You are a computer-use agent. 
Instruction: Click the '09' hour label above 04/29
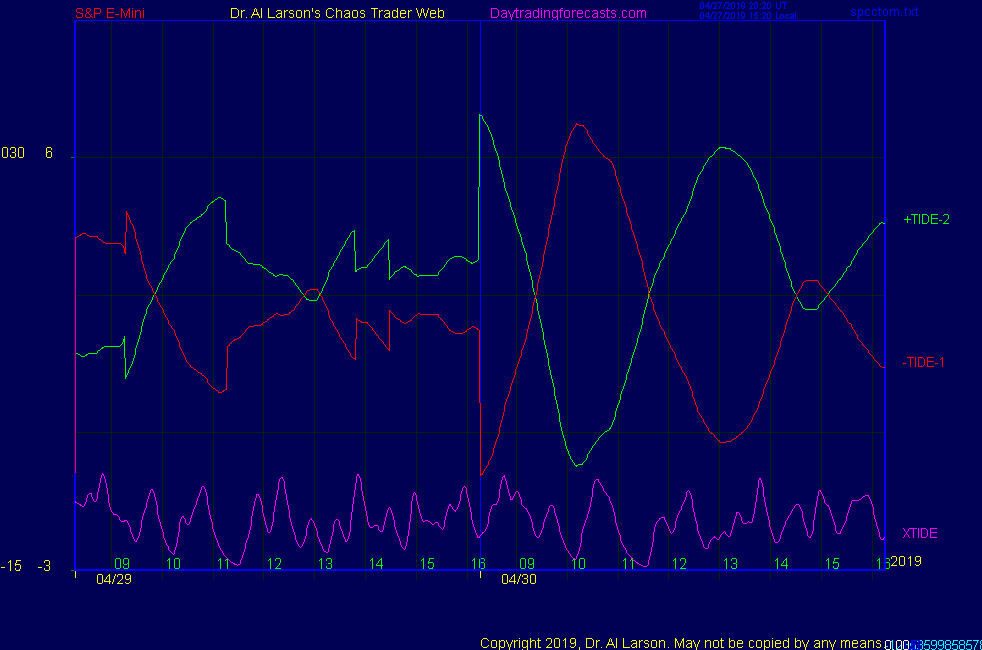(x=122, y=564)
